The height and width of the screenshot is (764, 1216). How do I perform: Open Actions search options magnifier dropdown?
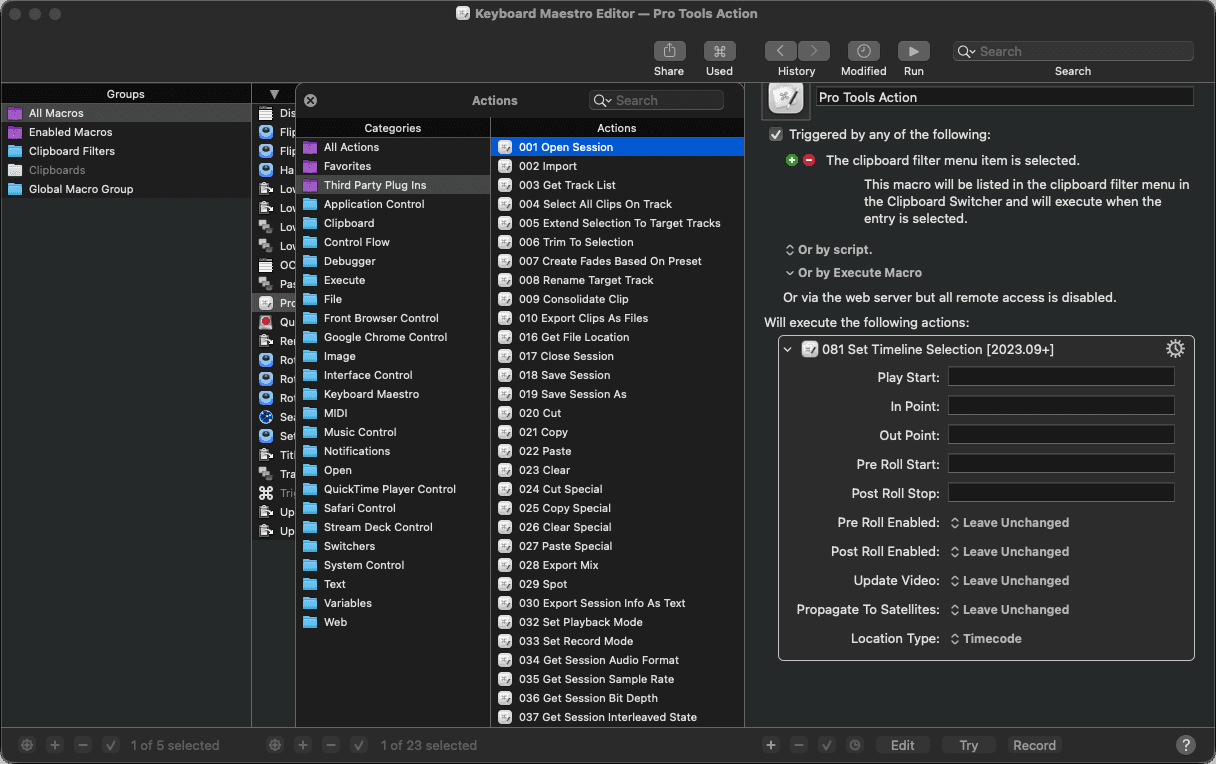(602, 100)
